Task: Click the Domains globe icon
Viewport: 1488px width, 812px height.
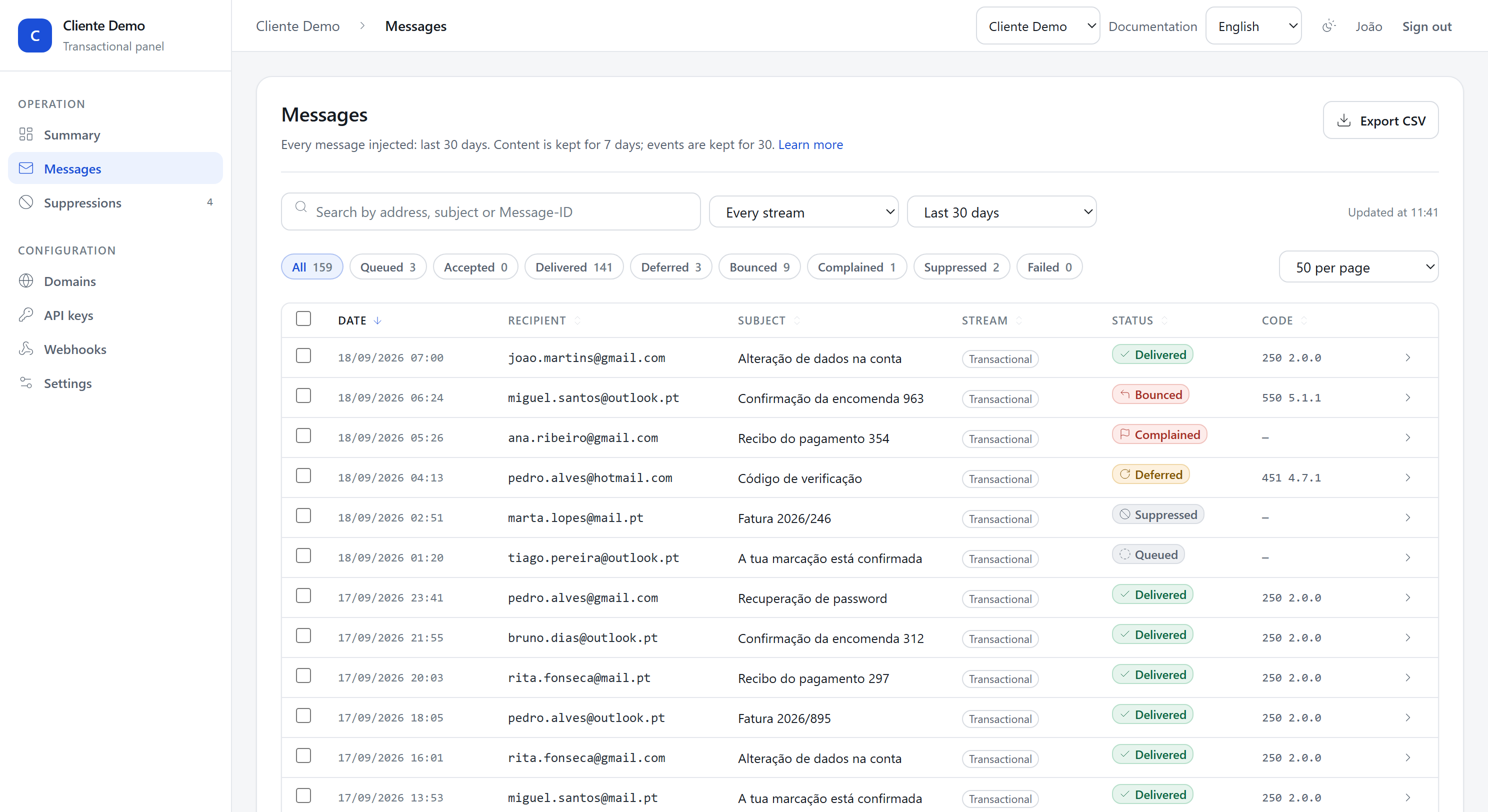Action: 26,281
